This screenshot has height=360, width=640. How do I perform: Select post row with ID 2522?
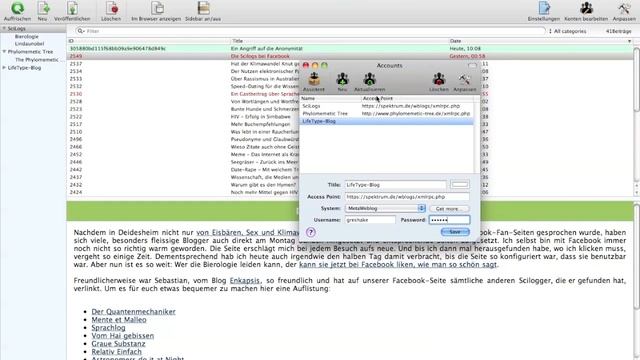click(183, 117)
